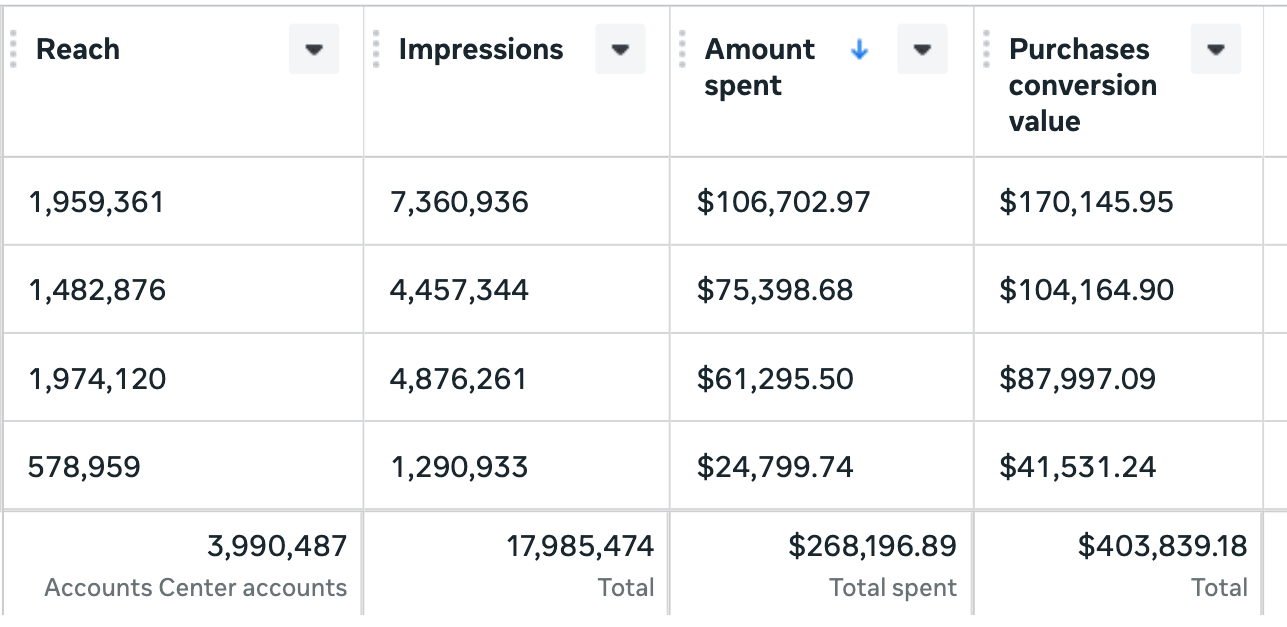This screenshot has height=627, width=1287.
Task: Click the total spent value $268,196.89
Action: (872, 546)
